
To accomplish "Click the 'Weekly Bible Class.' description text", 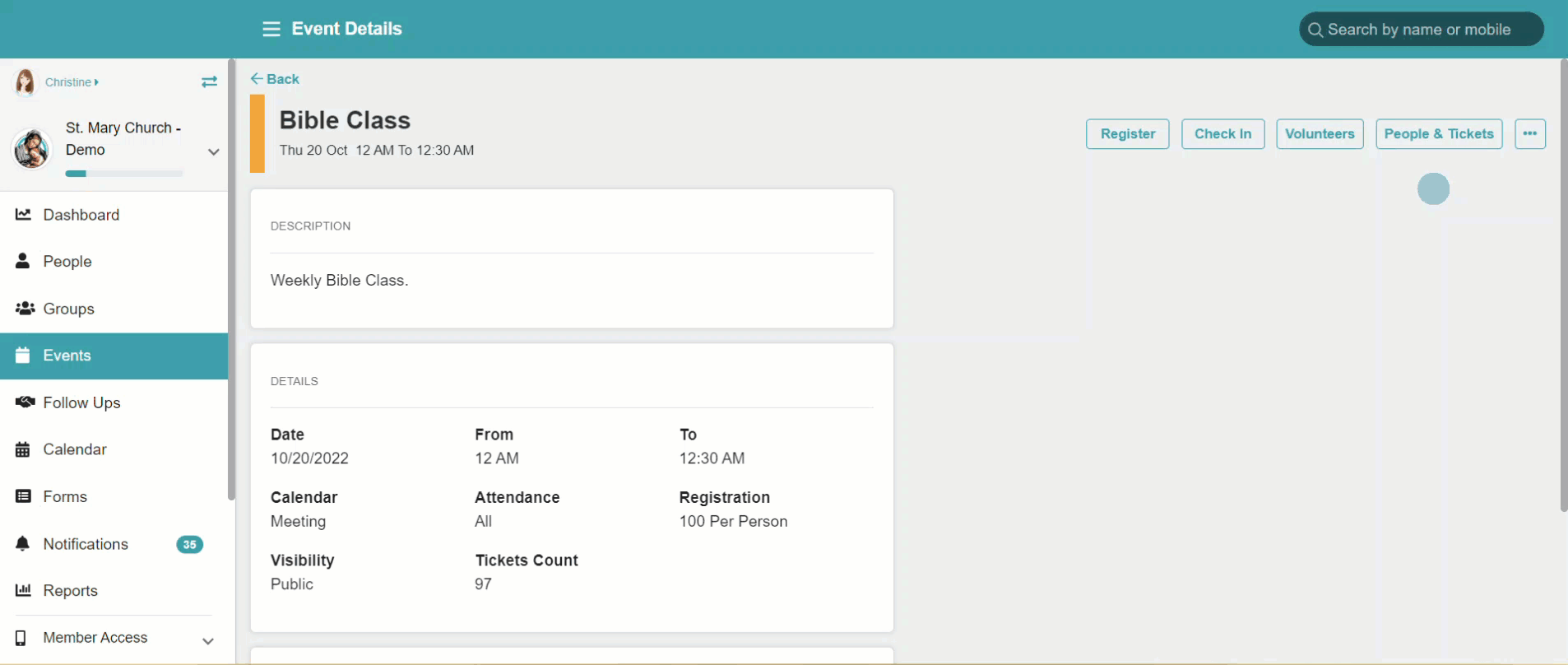I will pyautogui.click(x=339, y=281).
